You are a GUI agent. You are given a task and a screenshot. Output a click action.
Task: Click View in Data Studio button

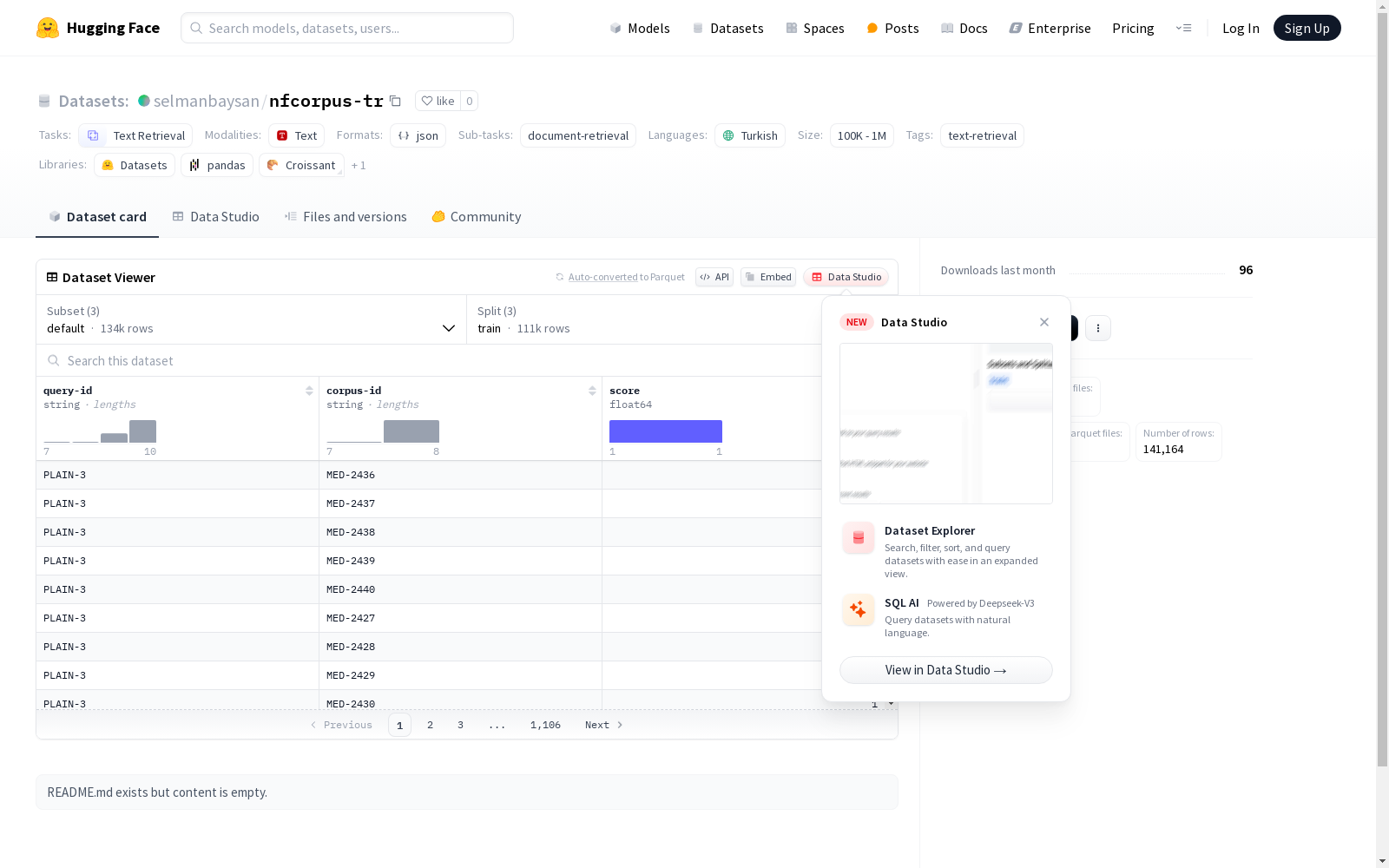[946, 670]
